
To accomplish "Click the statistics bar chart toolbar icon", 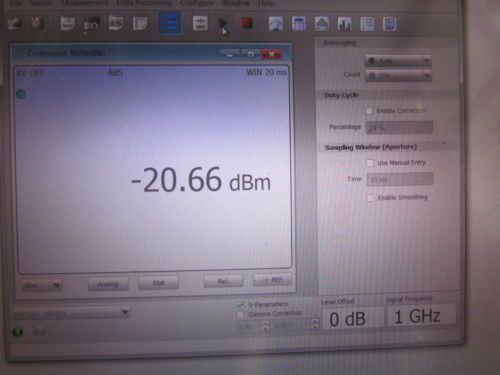I will [x=344, y=24].
